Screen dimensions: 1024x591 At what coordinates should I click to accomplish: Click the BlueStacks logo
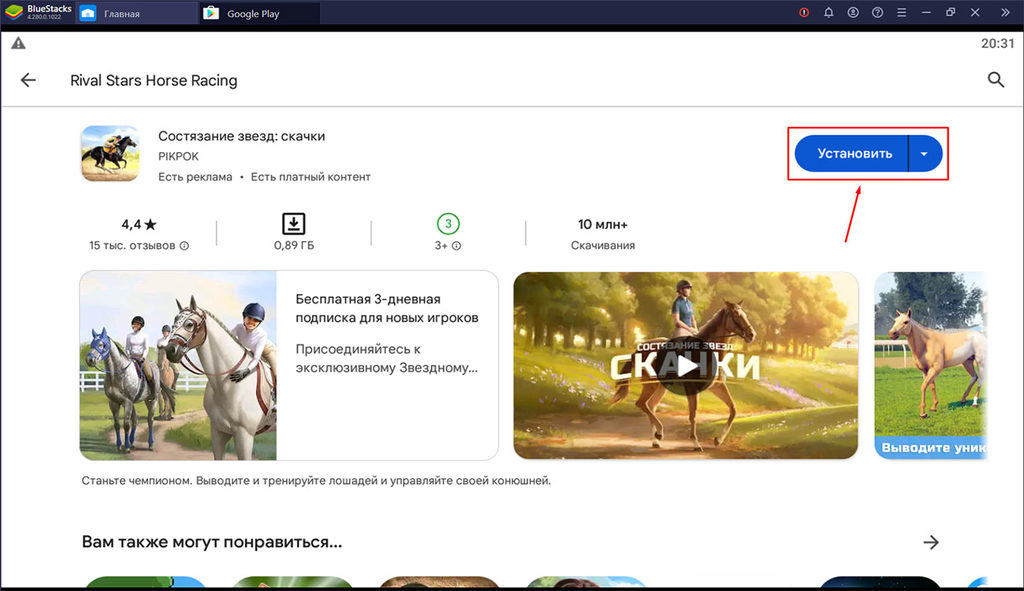point(14,12)
